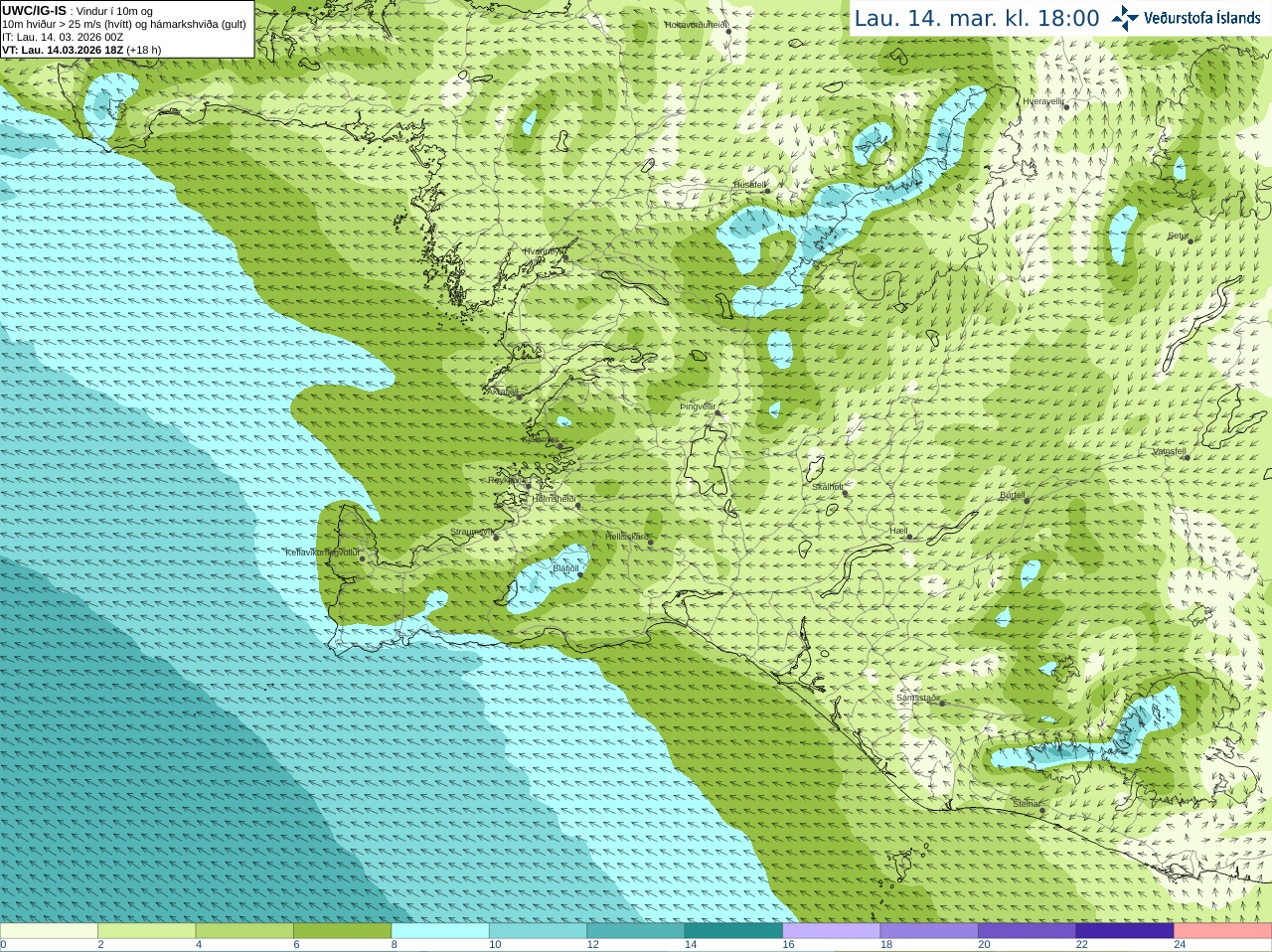Image resolution: width=1272 pixels, height=952 pixels.
Task: Select the 8–10 m/s light cyan legend swatch
Action: 440,931
